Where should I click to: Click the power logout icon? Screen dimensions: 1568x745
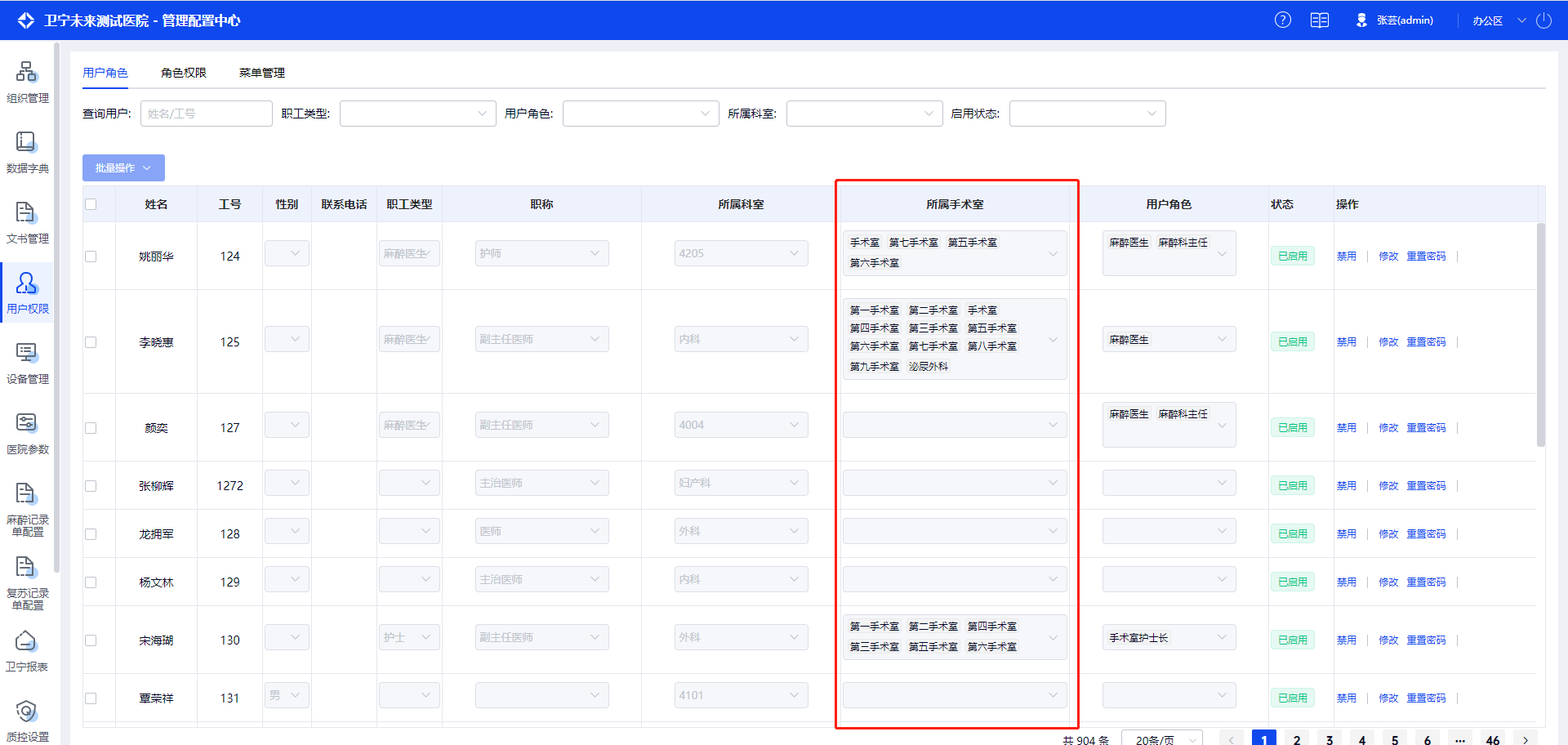(x=1543, y=20)
